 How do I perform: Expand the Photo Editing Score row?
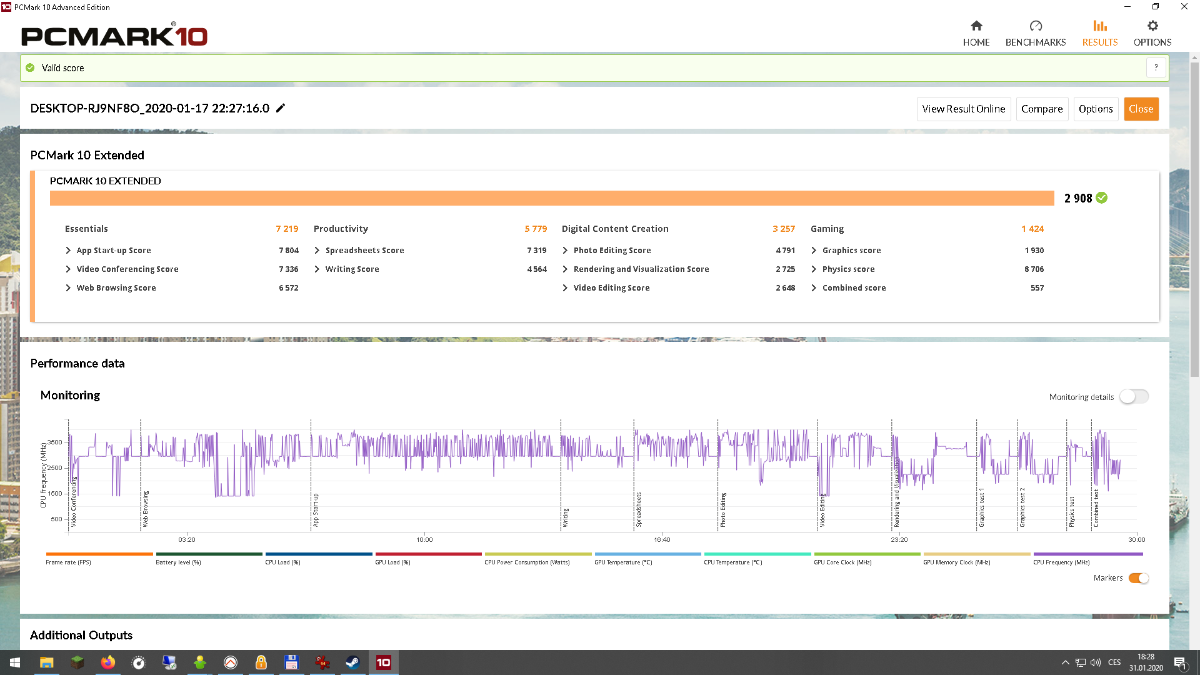[611, 250]
